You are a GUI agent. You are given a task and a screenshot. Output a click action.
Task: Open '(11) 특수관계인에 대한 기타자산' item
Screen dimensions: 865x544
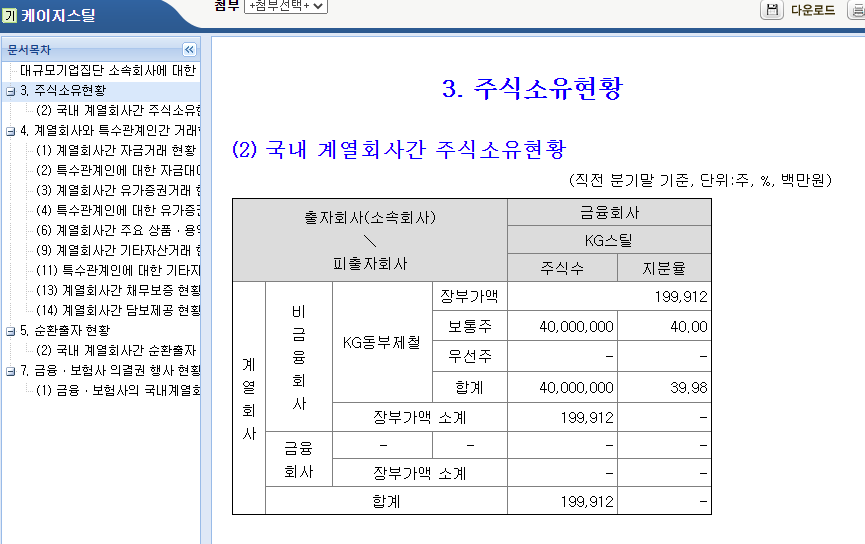118,270
